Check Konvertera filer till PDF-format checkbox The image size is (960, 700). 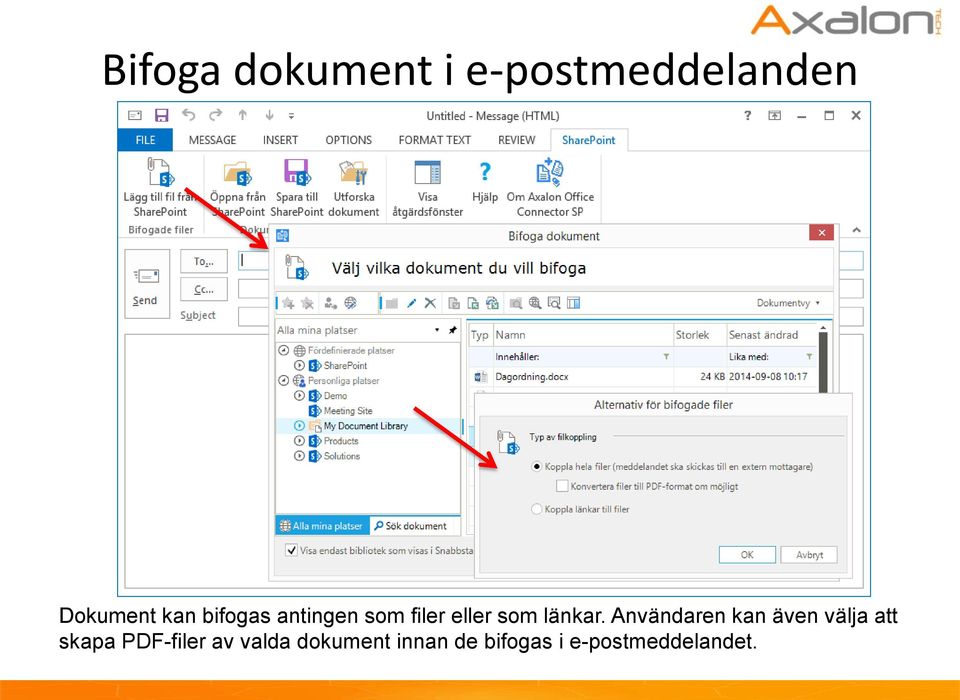[561, 486]
